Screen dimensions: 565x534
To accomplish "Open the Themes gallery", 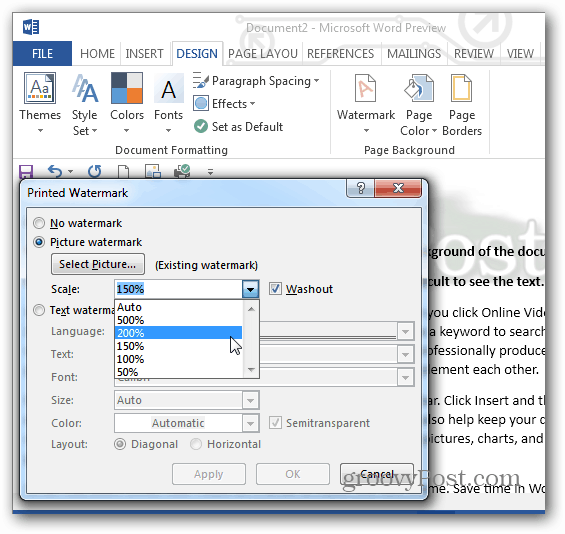I will click(40, 103).
